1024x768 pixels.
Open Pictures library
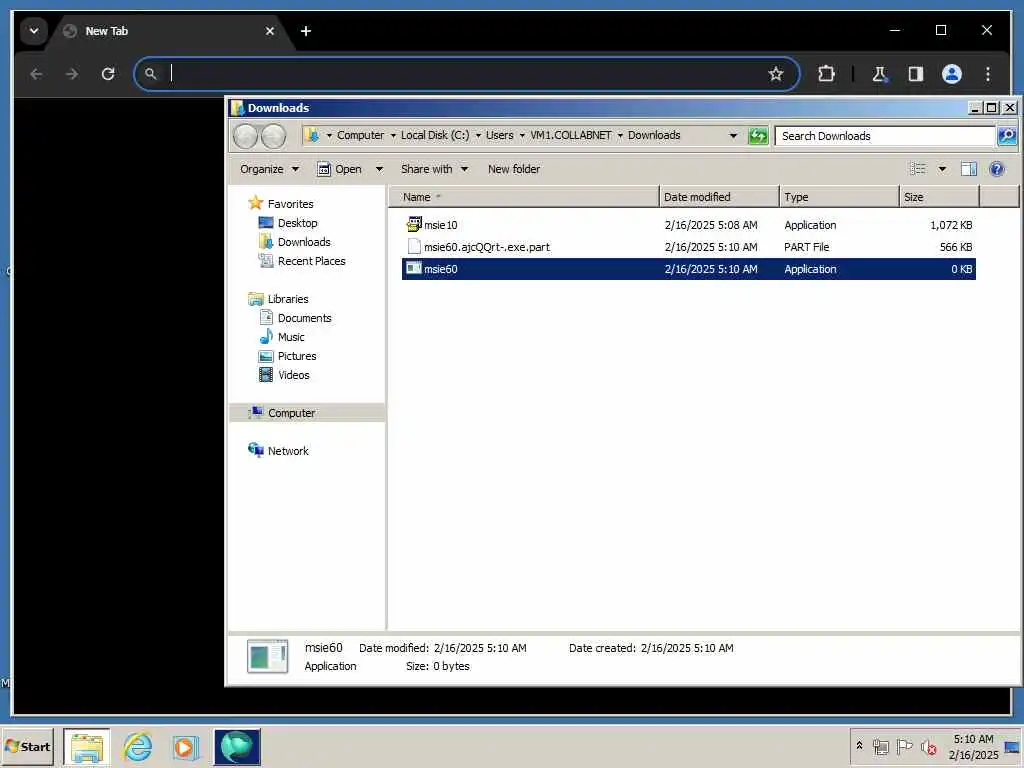coord(287,356)
